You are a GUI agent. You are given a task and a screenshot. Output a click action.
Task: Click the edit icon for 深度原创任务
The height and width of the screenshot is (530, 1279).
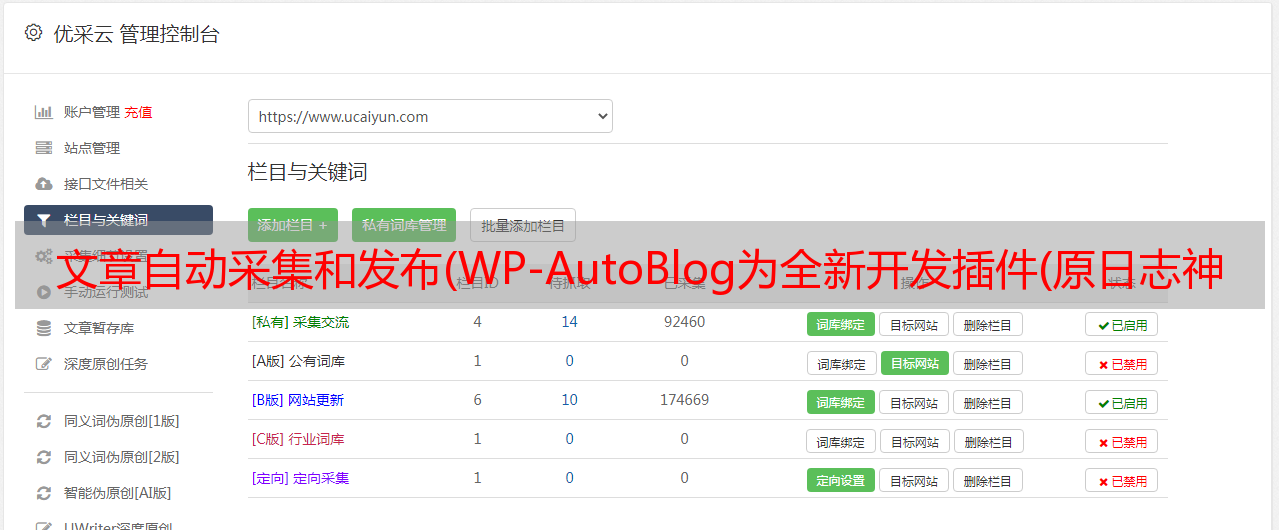pyautogui.click(x=44, y=364)
